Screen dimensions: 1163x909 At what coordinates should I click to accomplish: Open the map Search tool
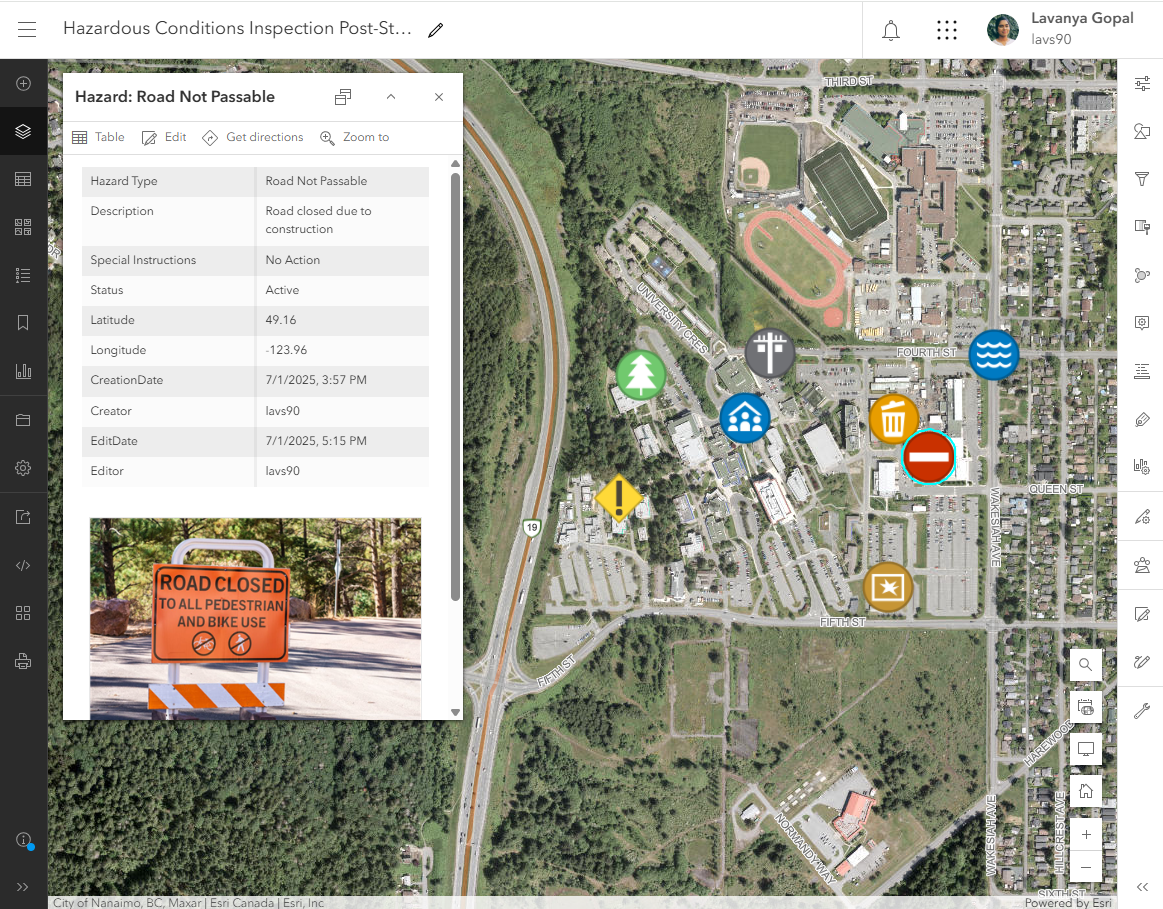(1086, 664)
